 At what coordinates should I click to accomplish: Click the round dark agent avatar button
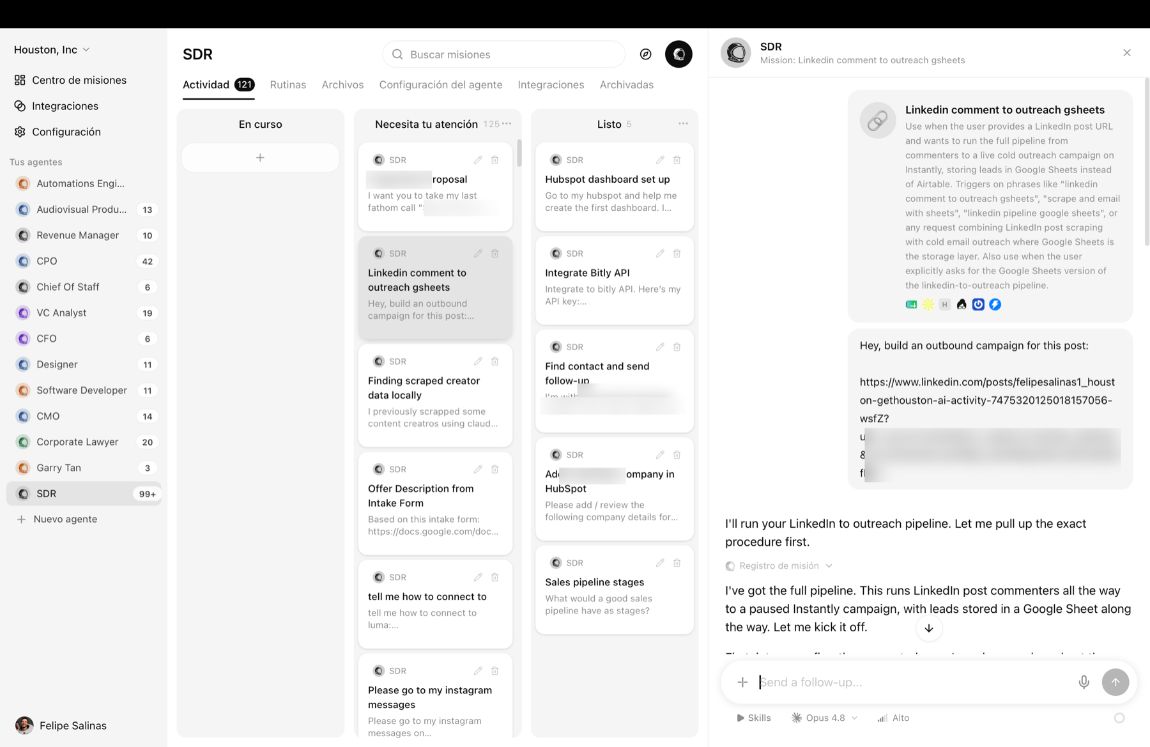click(678, 54)
